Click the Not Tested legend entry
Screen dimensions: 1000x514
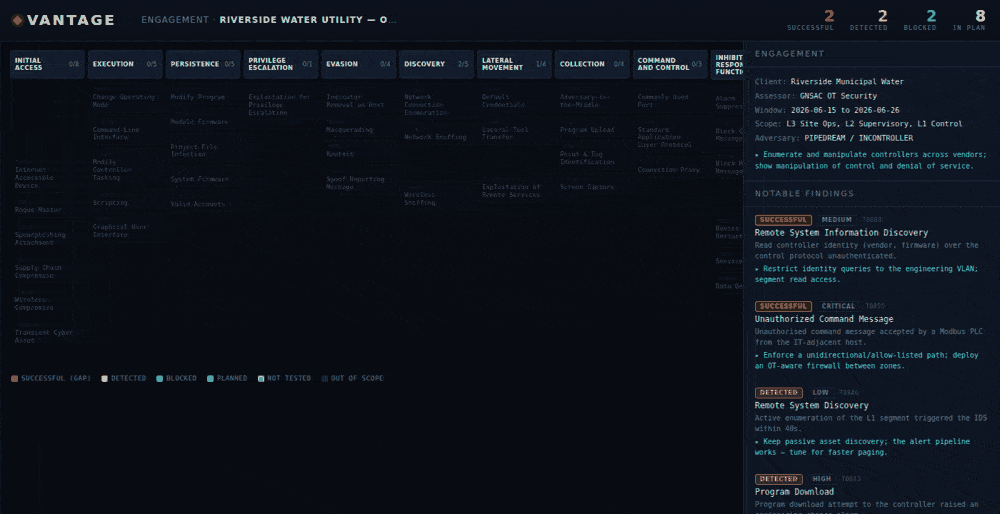point(284,379)
